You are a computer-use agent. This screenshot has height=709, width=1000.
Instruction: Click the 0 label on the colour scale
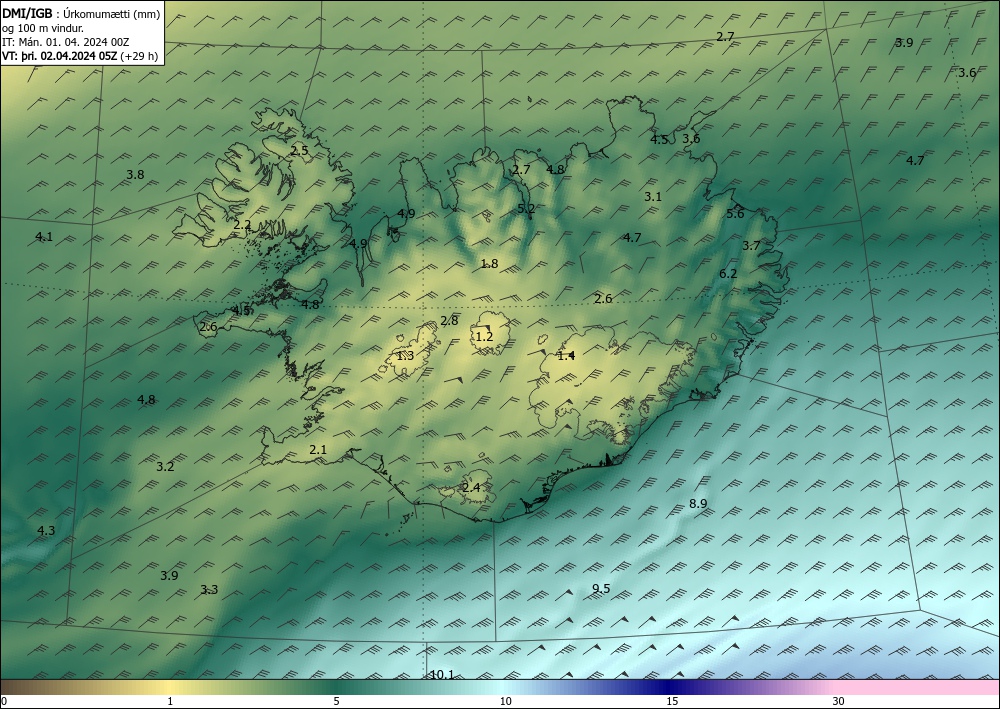click(4, 701)
